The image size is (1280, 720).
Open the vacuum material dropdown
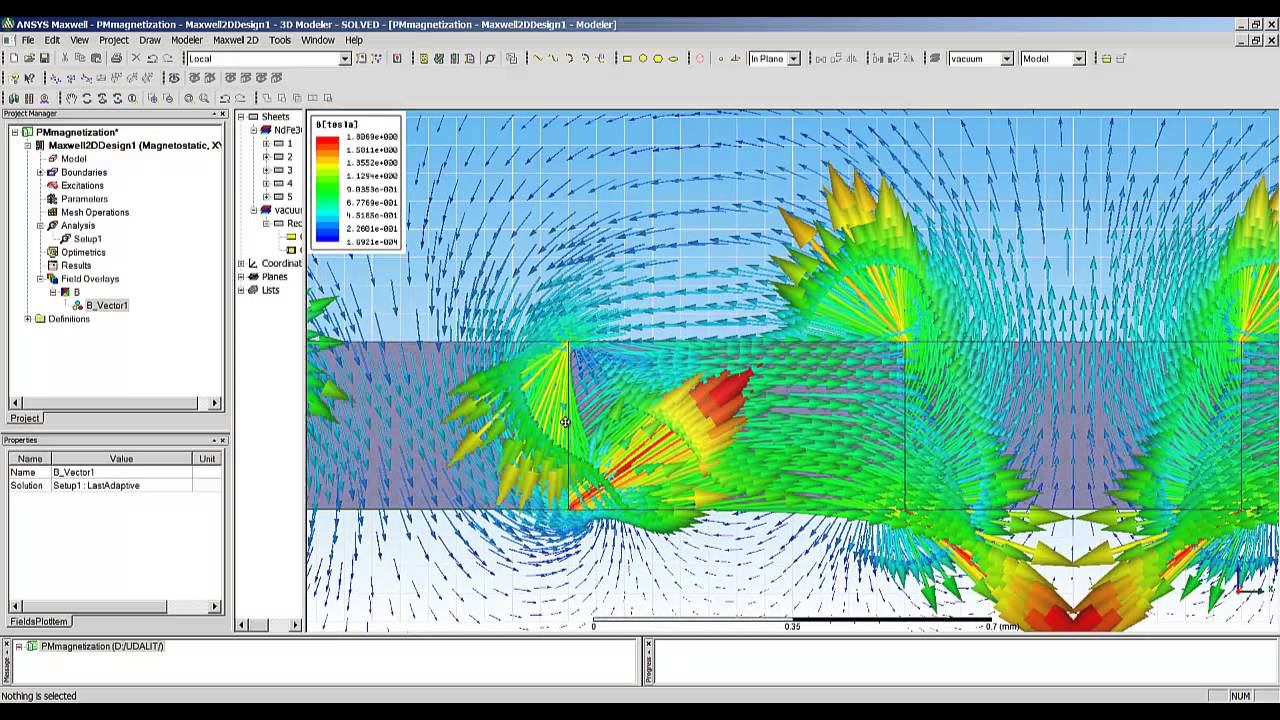click(1007, 59)
